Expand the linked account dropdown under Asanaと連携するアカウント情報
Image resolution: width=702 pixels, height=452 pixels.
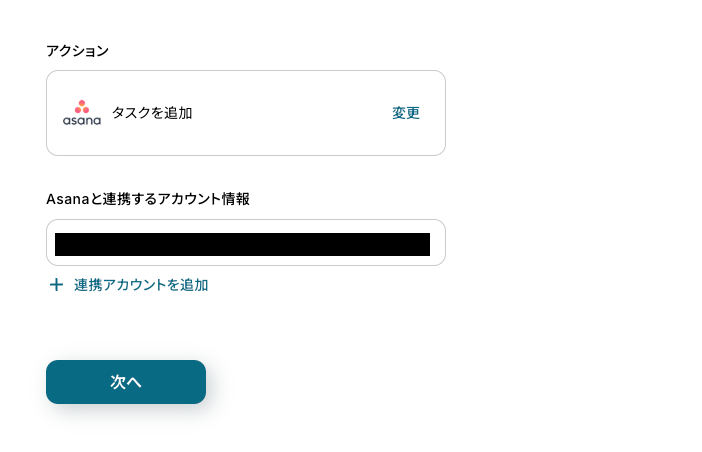(245, 243)
